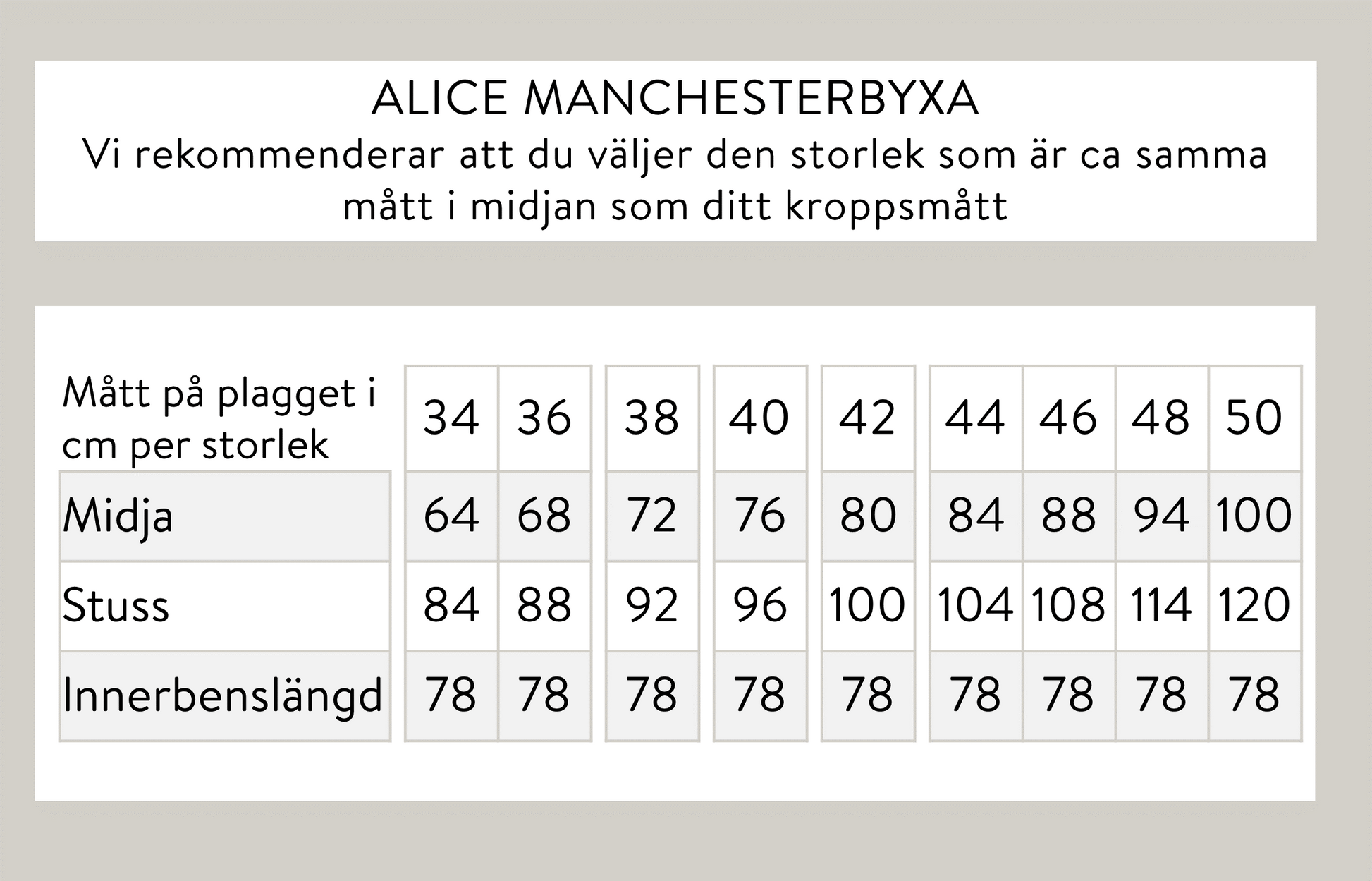1372x881 pixels.
Task: Click Innerbenslängd value 78 for size 46
Action: (x=1068, y=695)
